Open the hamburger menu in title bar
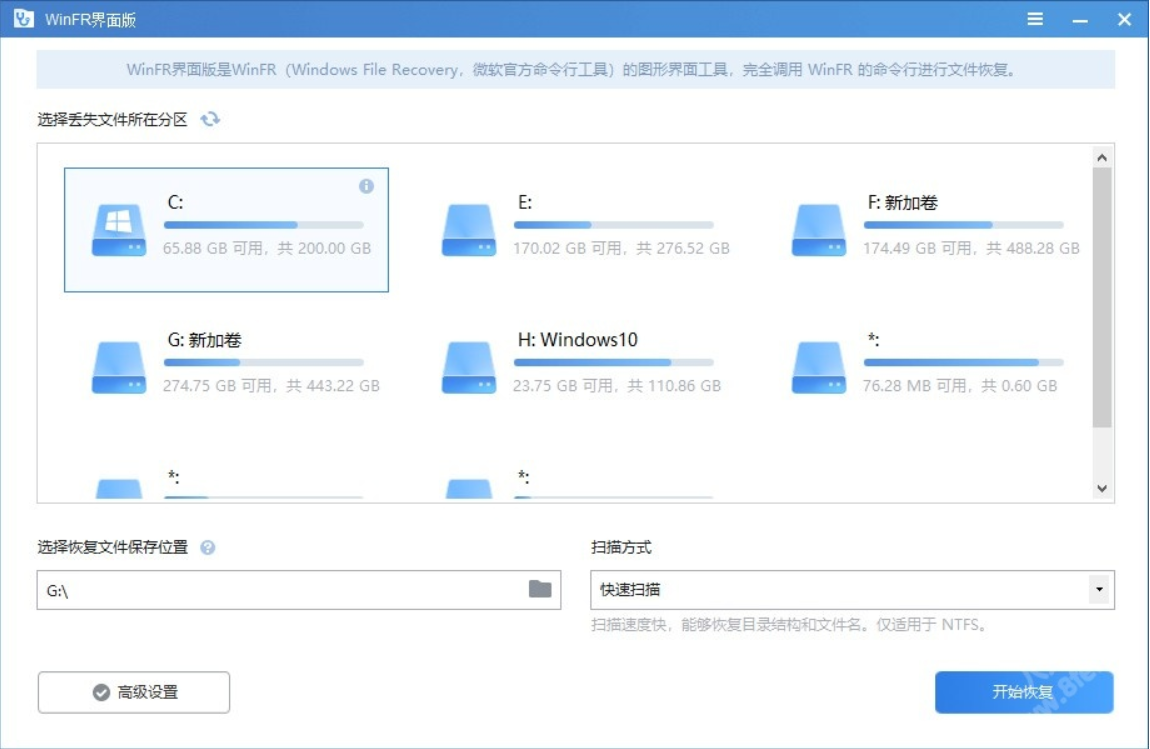This screenshot has width=1150, height=749. tap(1035, 19)
